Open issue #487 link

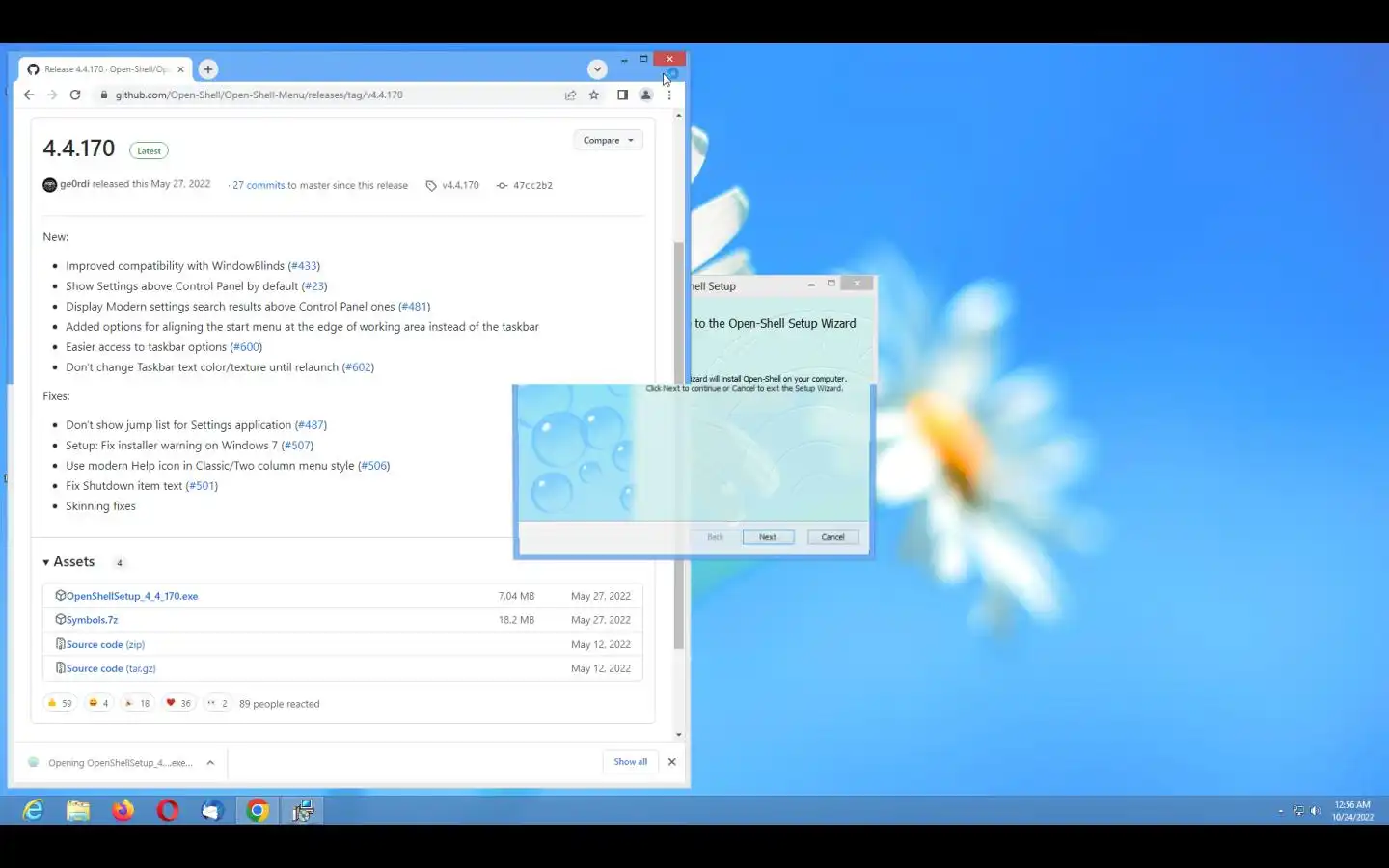311,425
